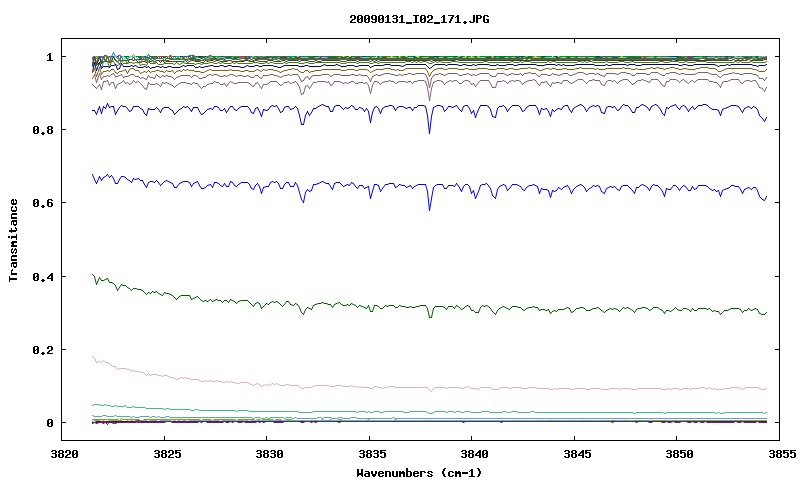Image resolution: width=800 pixels, height=480 pixels.
Task: Click the x-axis tick label 3845
Action: [x=577, y=454]
